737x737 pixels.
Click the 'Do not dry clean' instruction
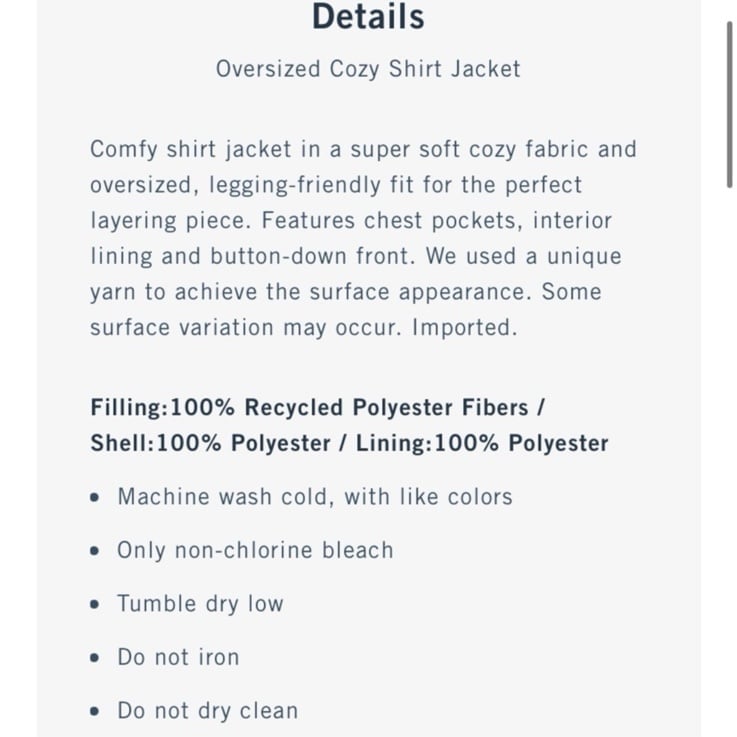[208, 711]
